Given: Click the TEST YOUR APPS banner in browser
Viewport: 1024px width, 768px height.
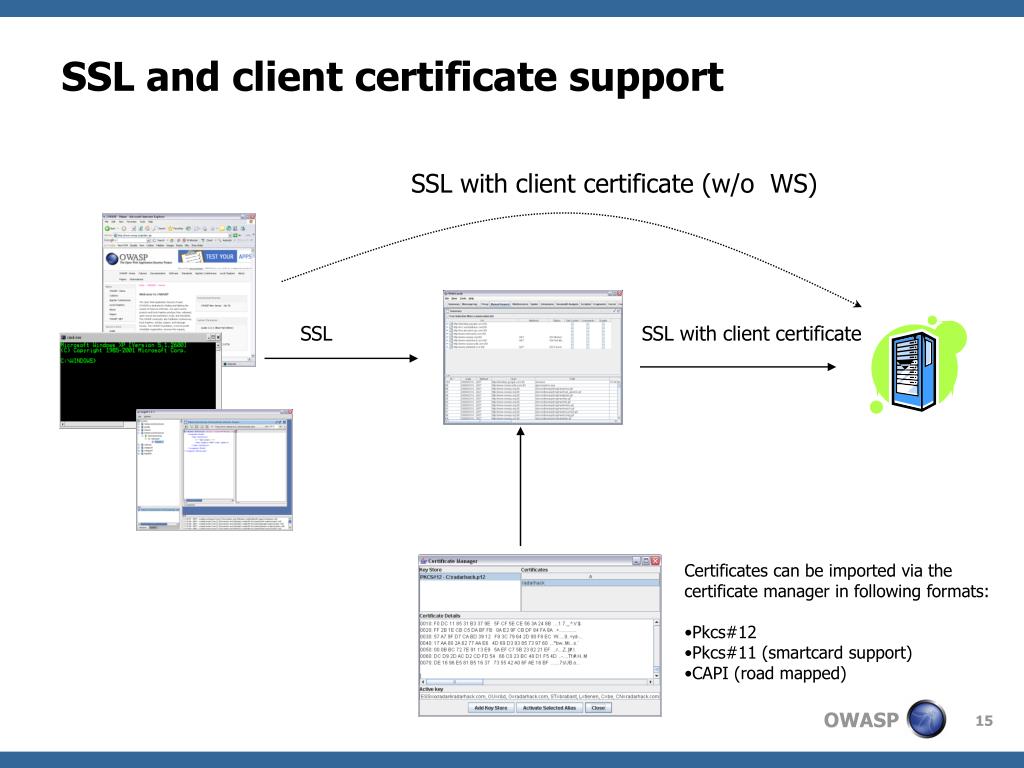Looking at the screenshot, I should [x=216, y=256].
